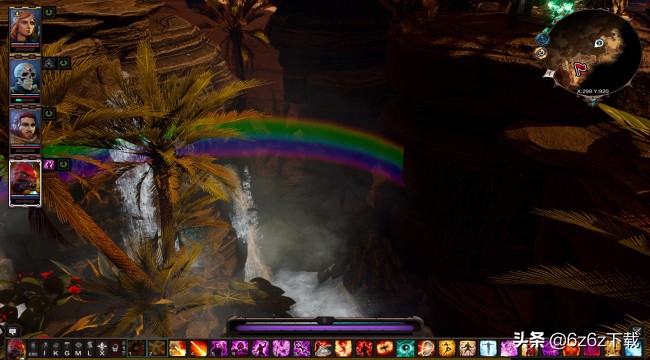The height and width of the screenshot is (360, 650).
Task: Cast the icy blue figure skill
Action: 488,348
